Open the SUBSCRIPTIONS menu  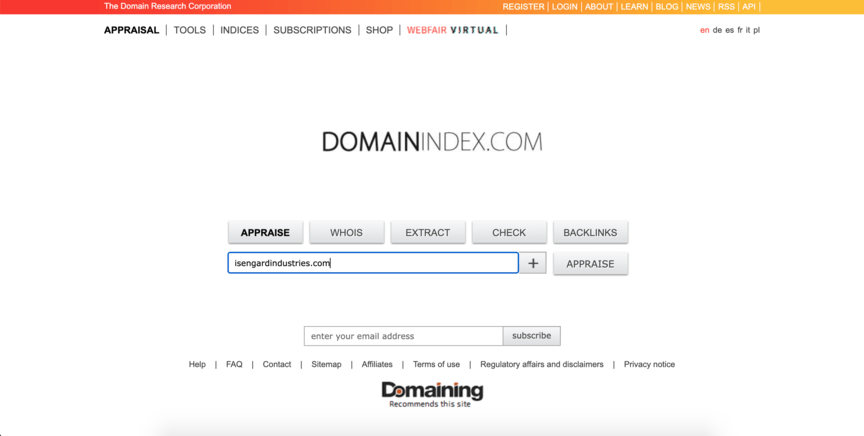click(312, 30)
